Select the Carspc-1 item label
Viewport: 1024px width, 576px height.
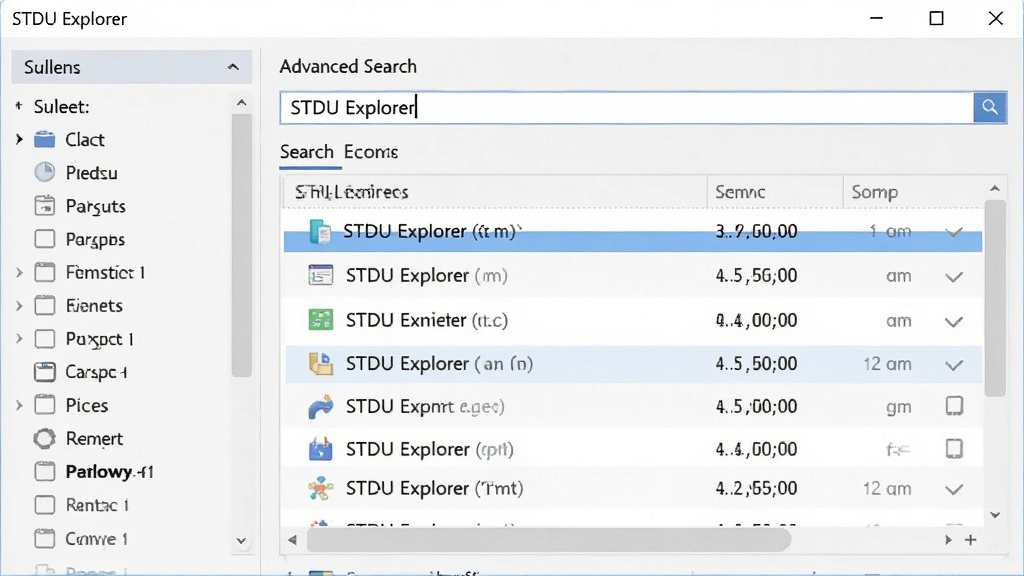click(x=96, y=372)
